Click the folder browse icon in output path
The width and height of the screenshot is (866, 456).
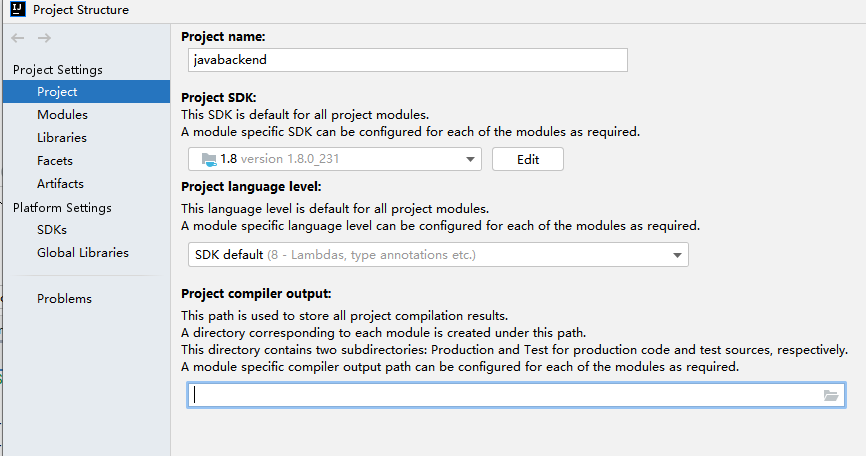pos(830,396)
